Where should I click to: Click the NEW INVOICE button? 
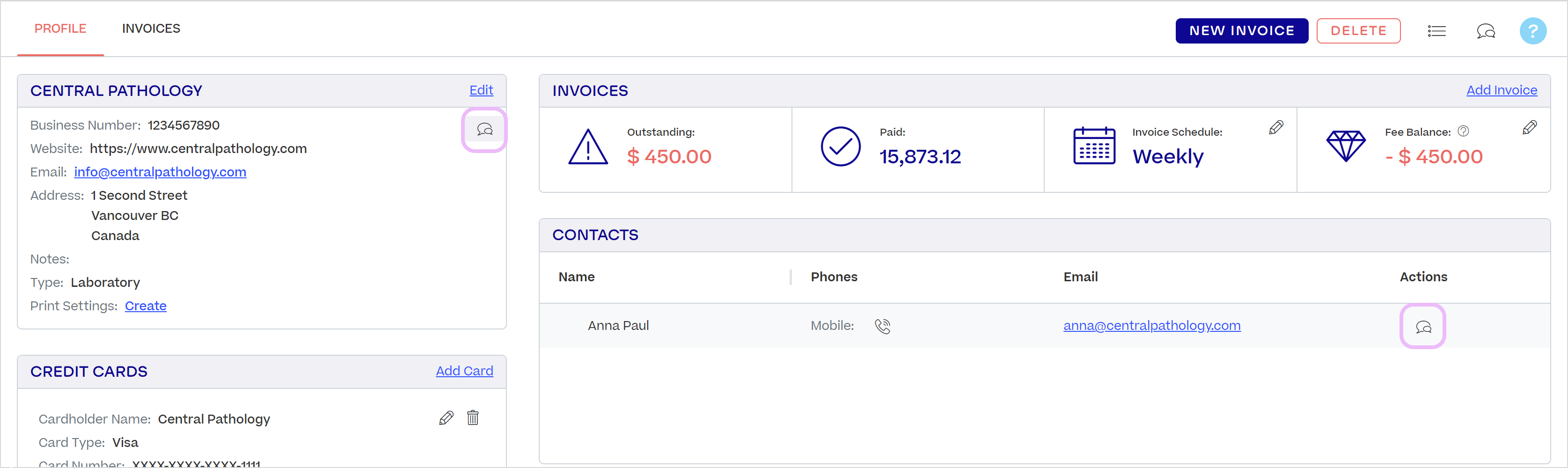click(1242, 31)
